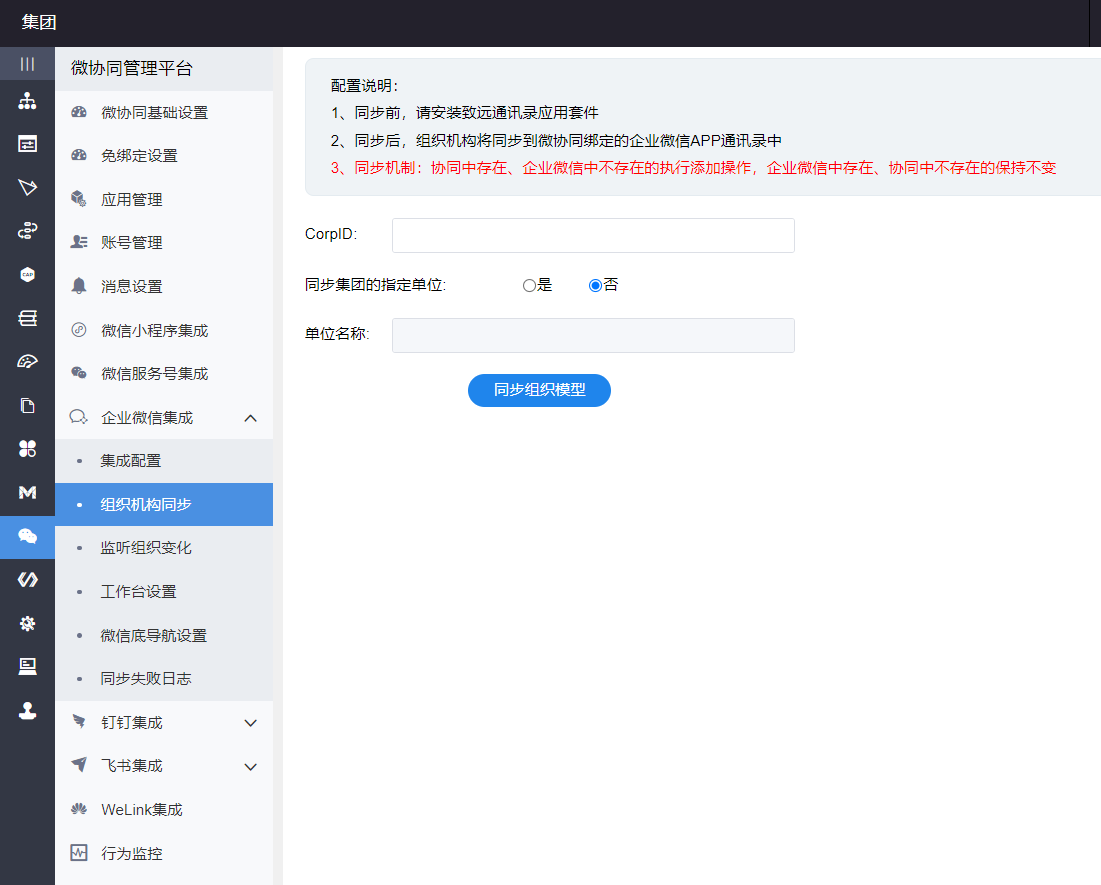Open the 同步失败日志 submenu item
The width and height of the screenshot is (1101, 885).
146,679
